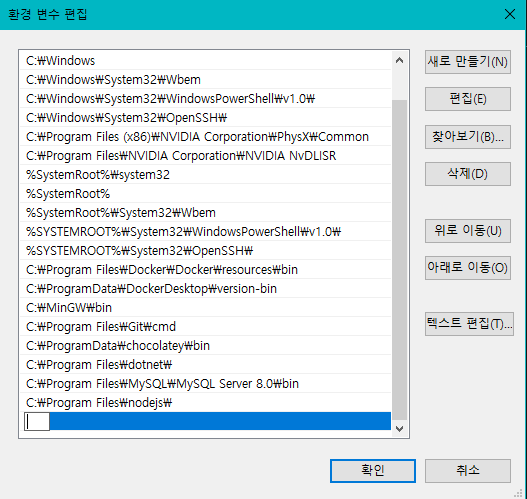Click the vertical scrollbar thumb

tap(399, 260)
